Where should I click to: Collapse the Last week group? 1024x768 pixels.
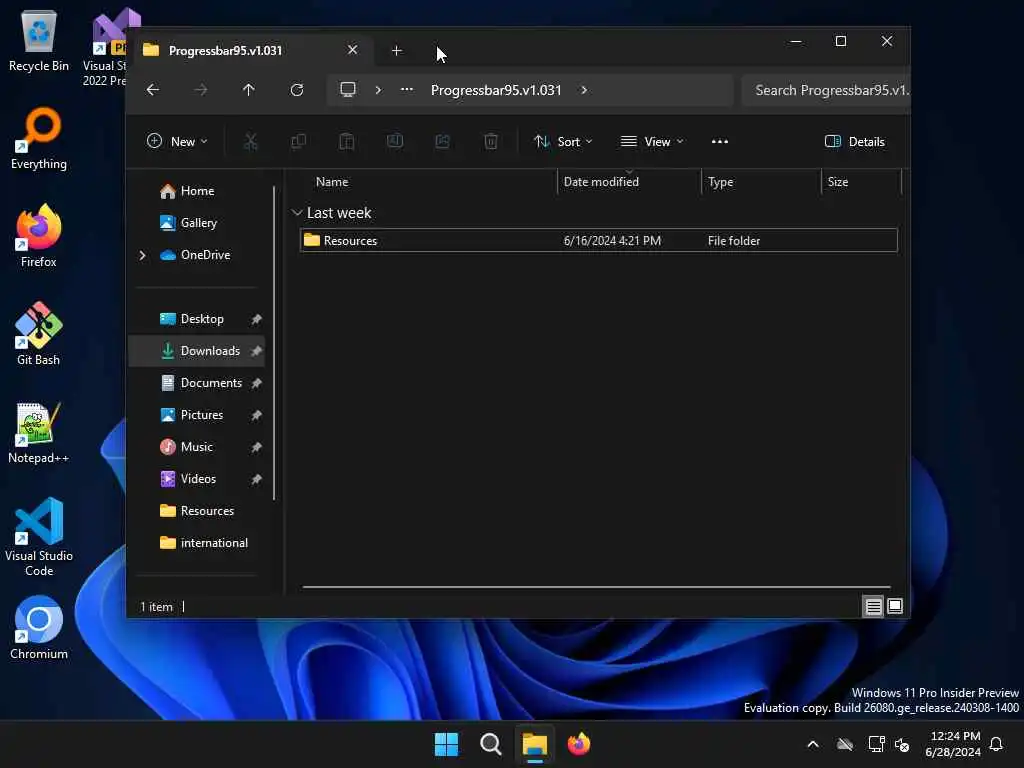297,213
